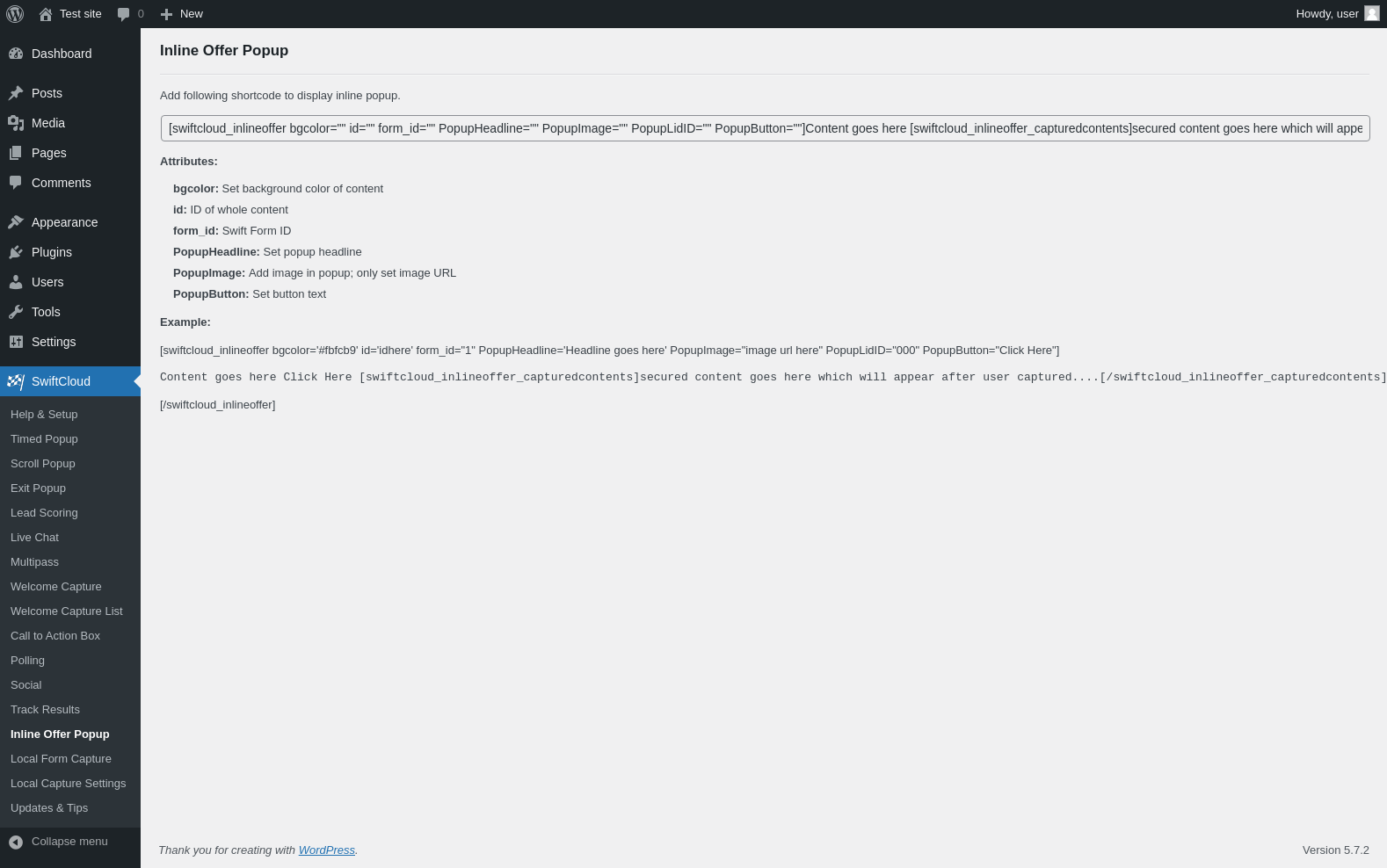Open Local Form Capture page
Image resolution: width=1387 pixels, height=868 pixels.
pos(61,758)
